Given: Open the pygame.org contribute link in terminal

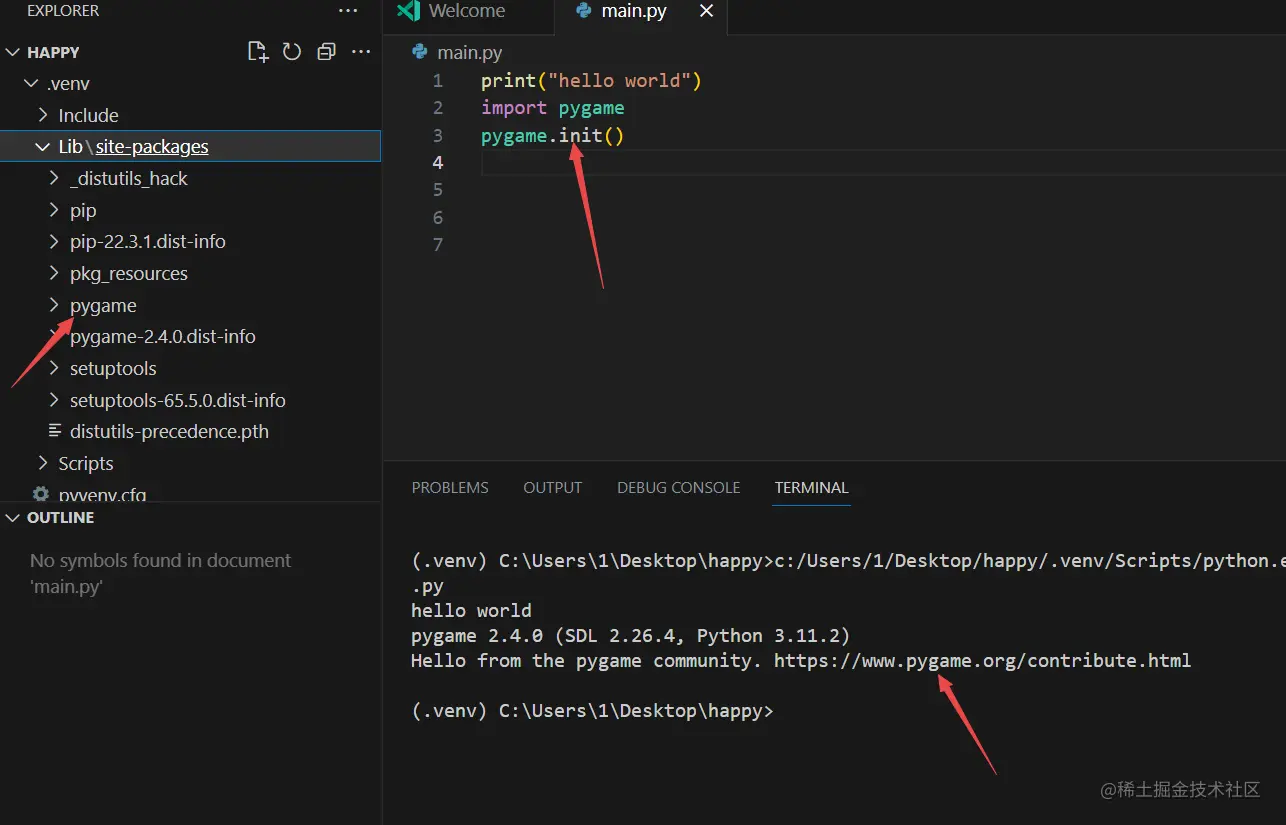Looking at the screenshot, I should pyautogui.click(x=982, y=661).
